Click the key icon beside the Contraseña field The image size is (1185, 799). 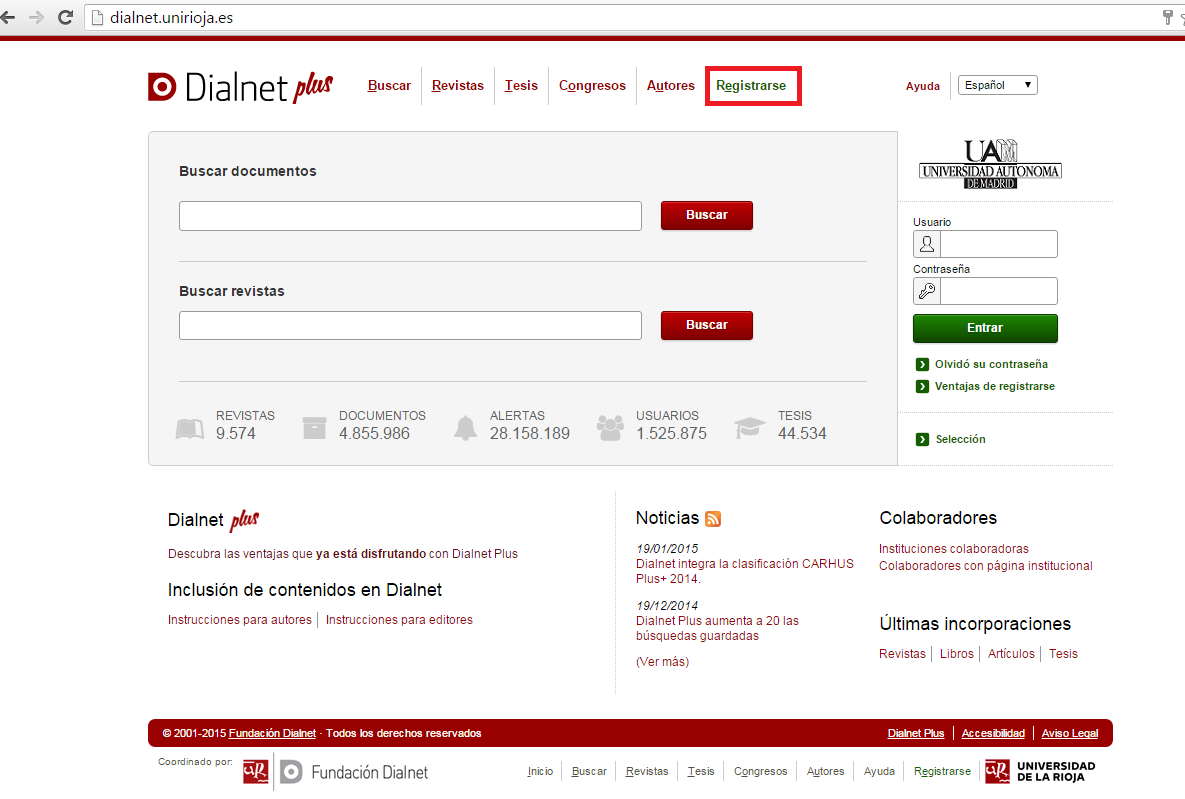(926, 290)
